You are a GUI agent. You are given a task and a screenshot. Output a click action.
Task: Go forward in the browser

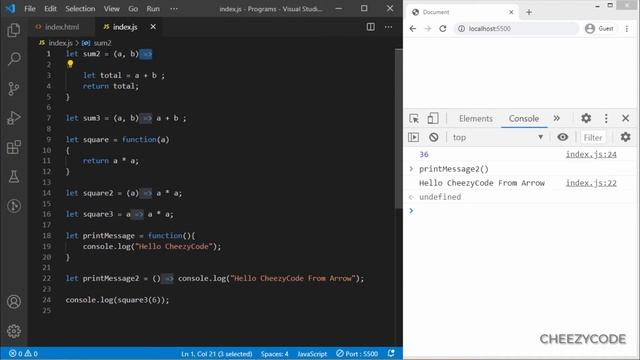pyautogui.click(x=428, y=29)
